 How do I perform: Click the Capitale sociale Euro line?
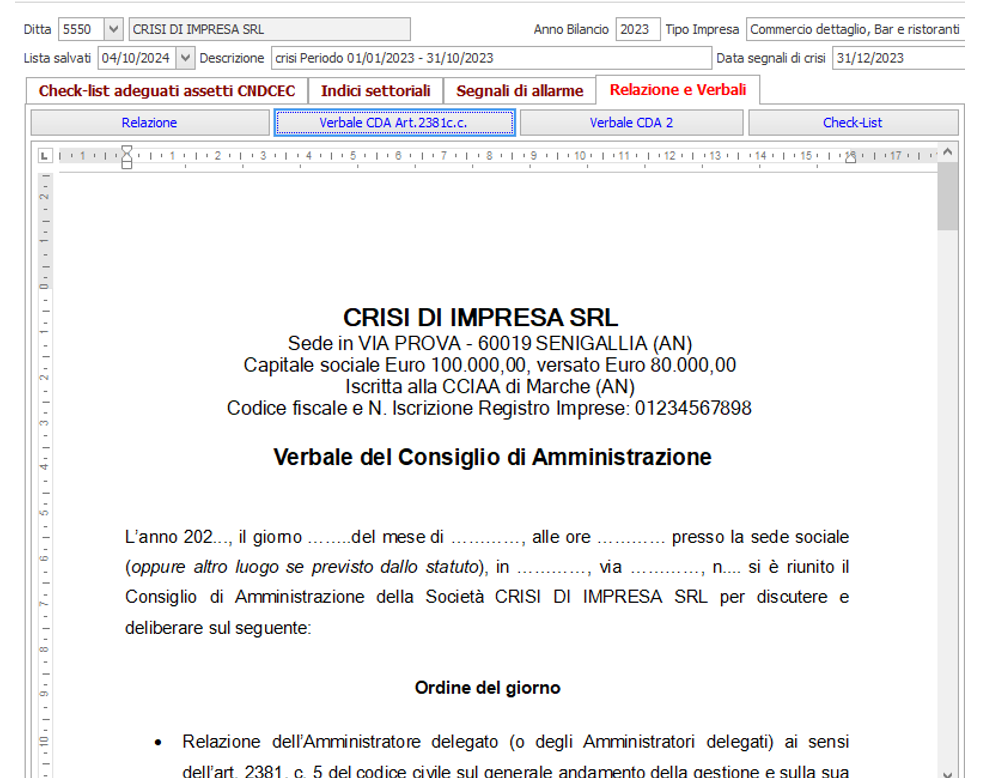point(490,365)
